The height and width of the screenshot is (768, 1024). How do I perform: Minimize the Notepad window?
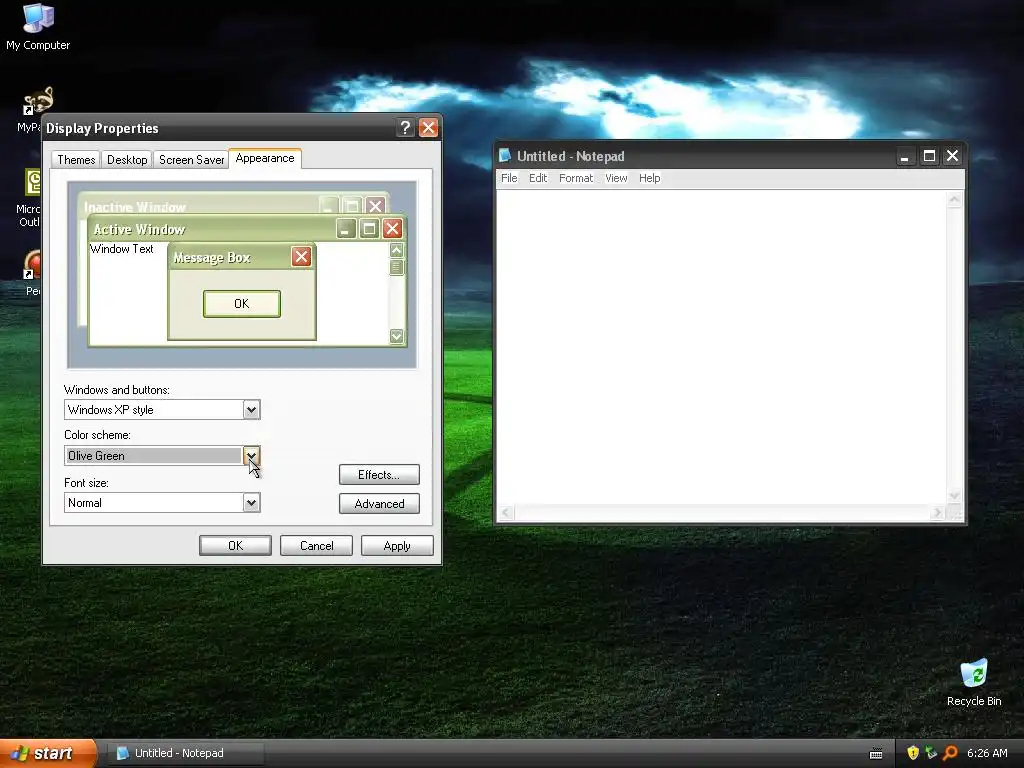pos(904,156)
